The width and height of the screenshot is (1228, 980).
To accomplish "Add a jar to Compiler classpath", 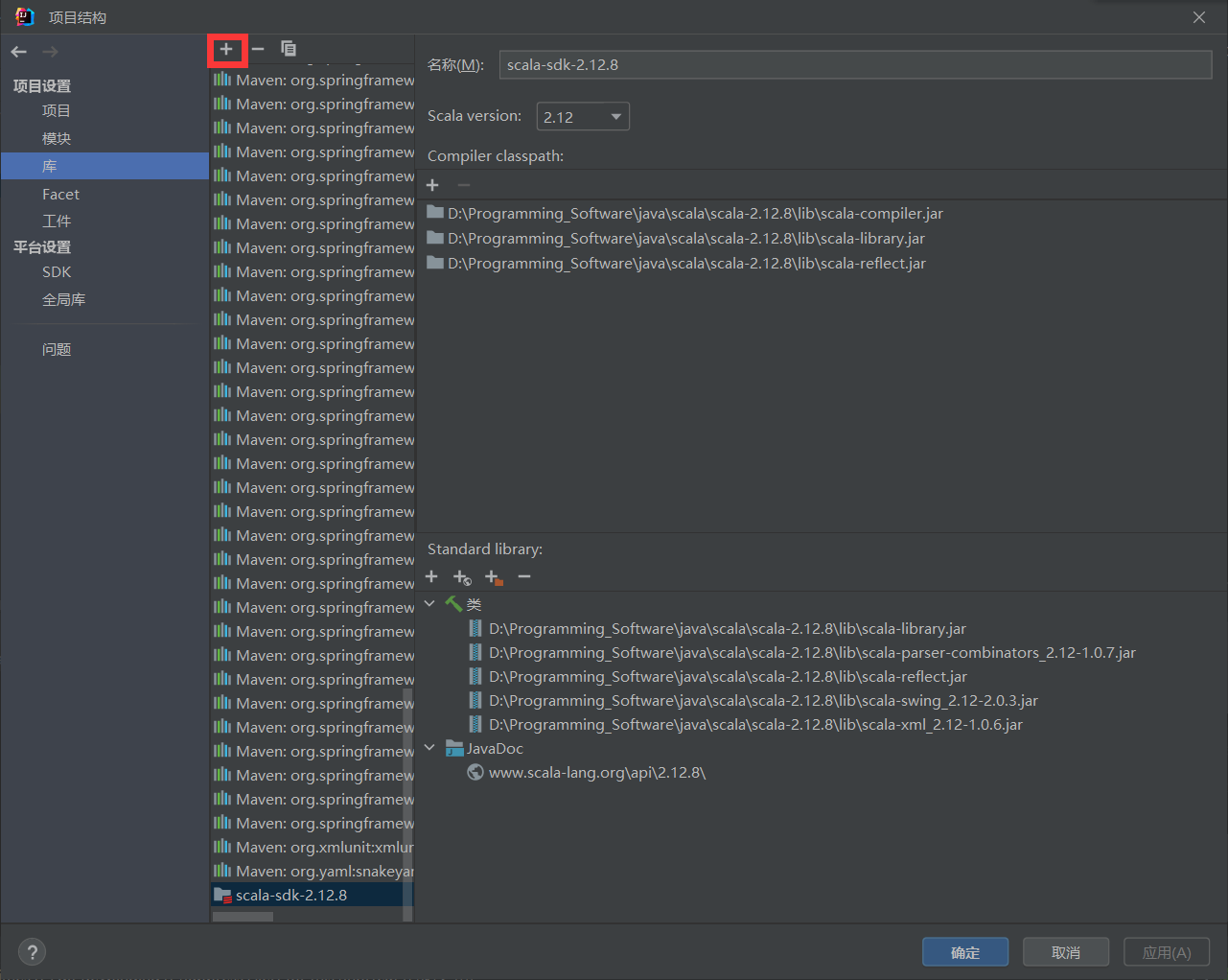I will pos(432,185).
